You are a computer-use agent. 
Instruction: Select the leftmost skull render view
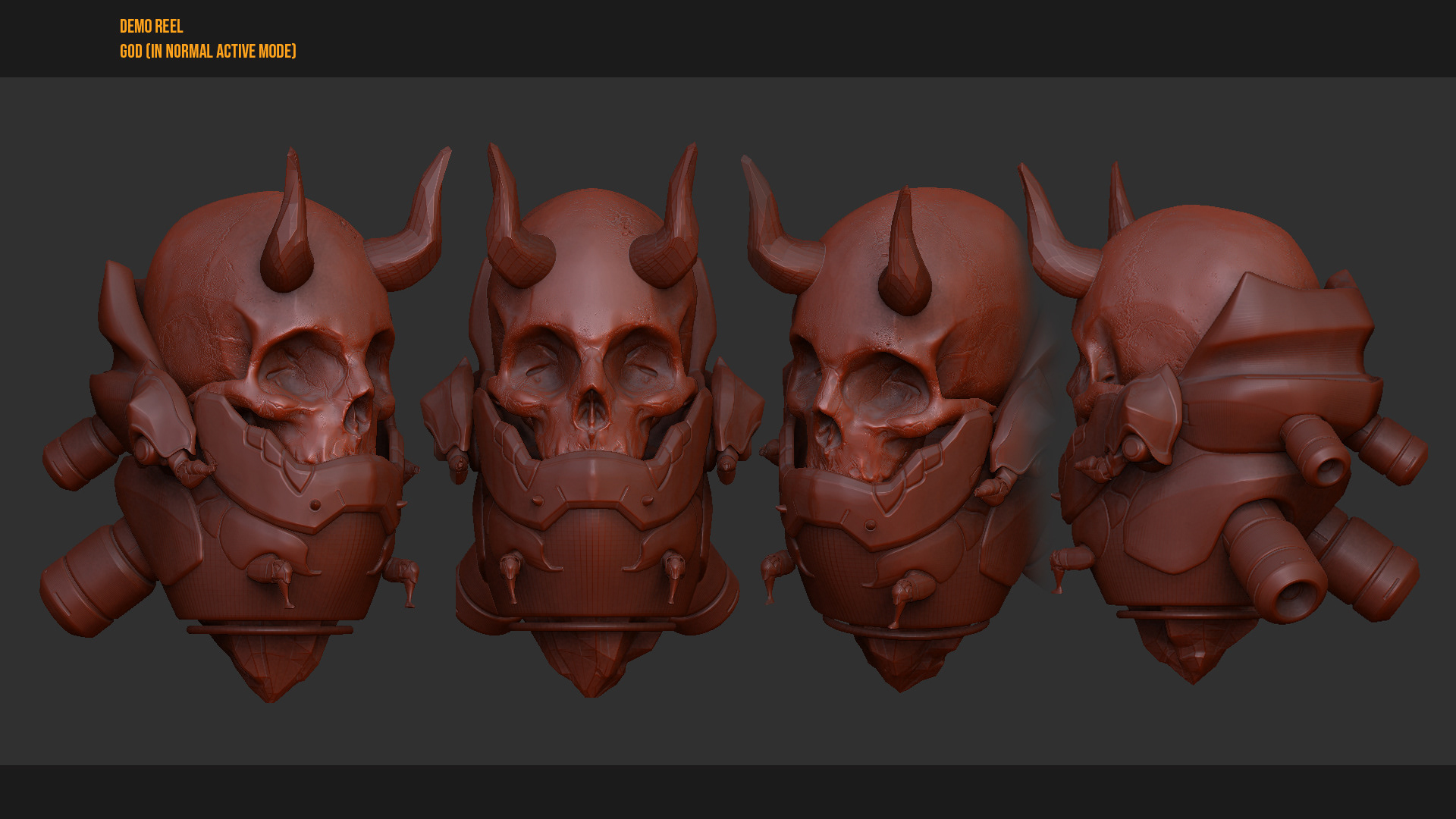[x=245, y=425]
